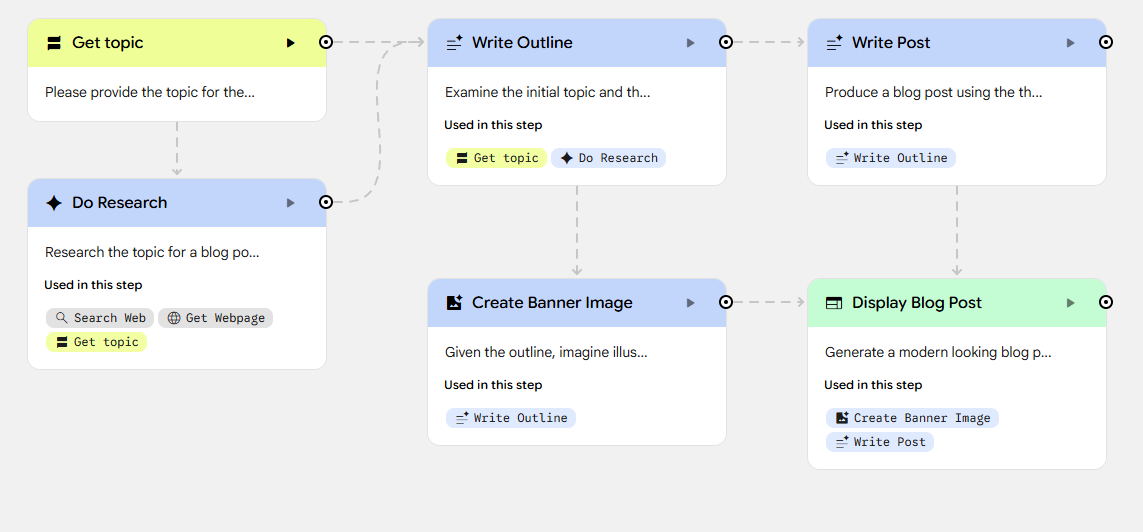This screenshot has width=1143, height=532.
Task: Click the sparkle icon on Do Research
Action: (x=54, y=203)
